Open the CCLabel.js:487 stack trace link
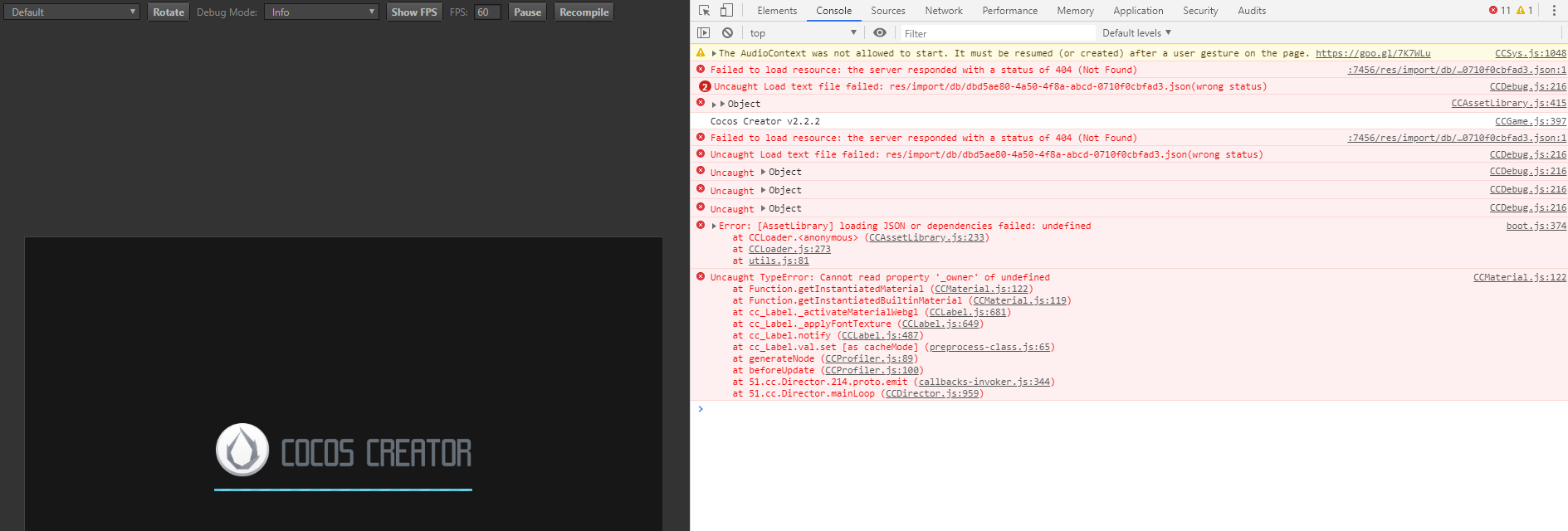1568x531 pixels. [x=880, y=335]
